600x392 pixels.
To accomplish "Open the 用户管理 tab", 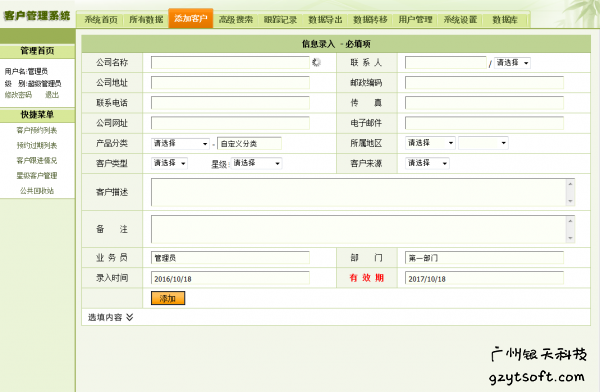I will (x=415, y=20).
